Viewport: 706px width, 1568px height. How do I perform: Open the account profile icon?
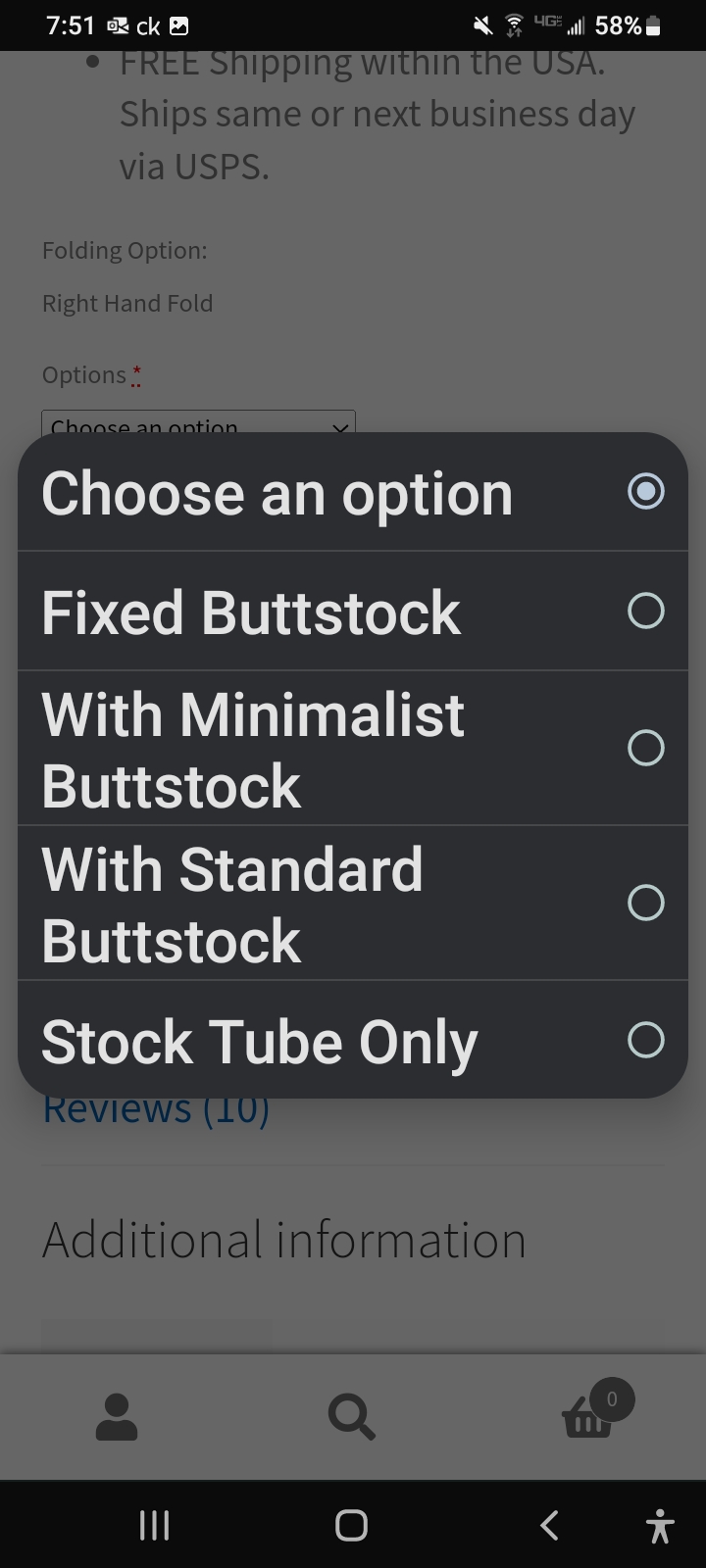(117, 1417)
